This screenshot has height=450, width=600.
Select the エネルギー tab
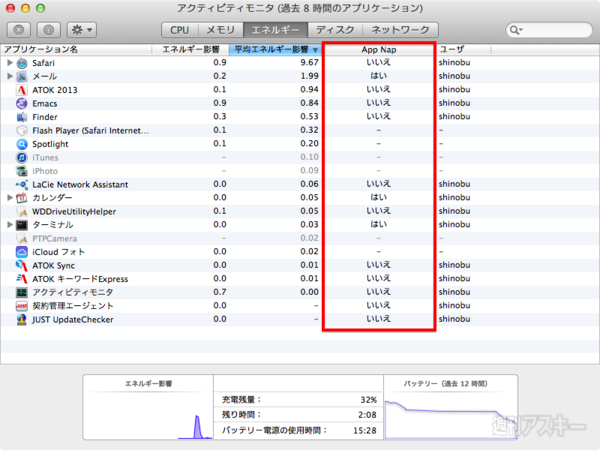[x=275, y=29]
